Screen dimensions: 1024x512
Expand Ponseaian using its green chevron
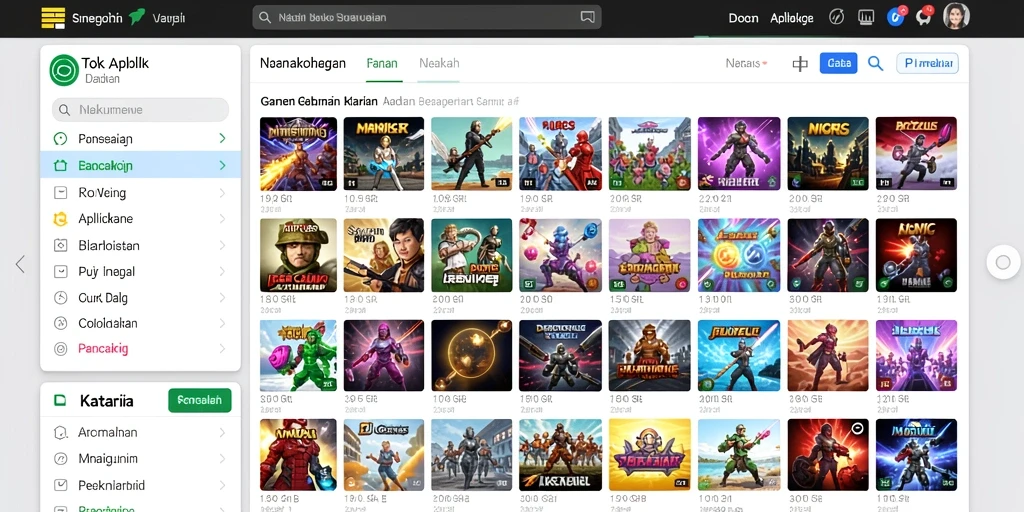click(223, 138)
